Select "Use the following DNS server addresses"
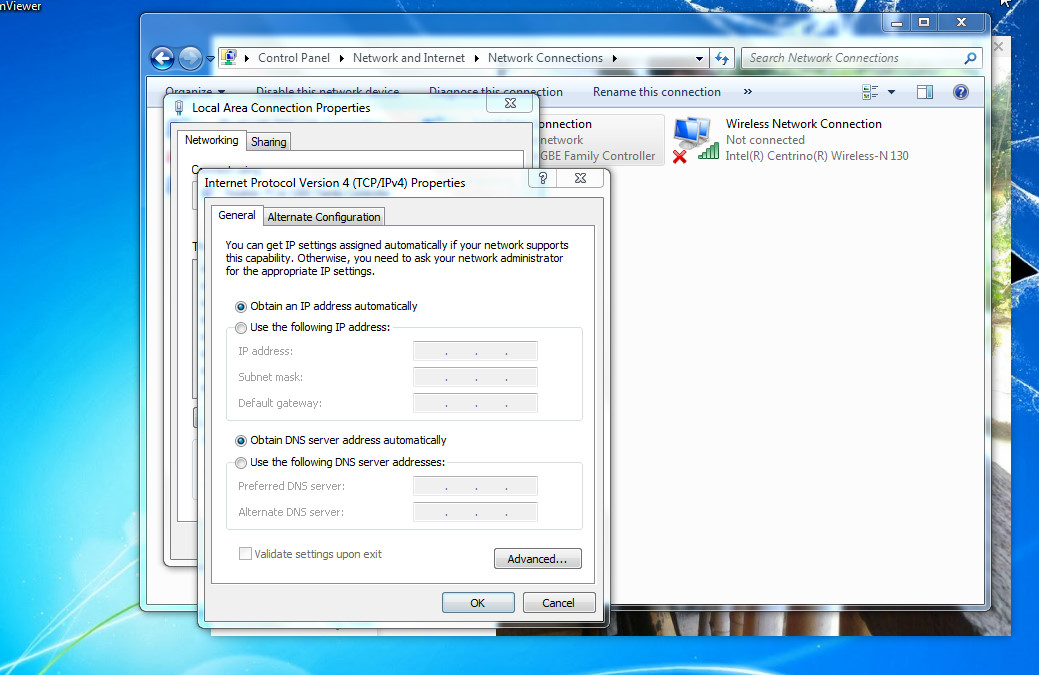The image size is (1039, 675). pyautogui.click(x=241, y=463)
